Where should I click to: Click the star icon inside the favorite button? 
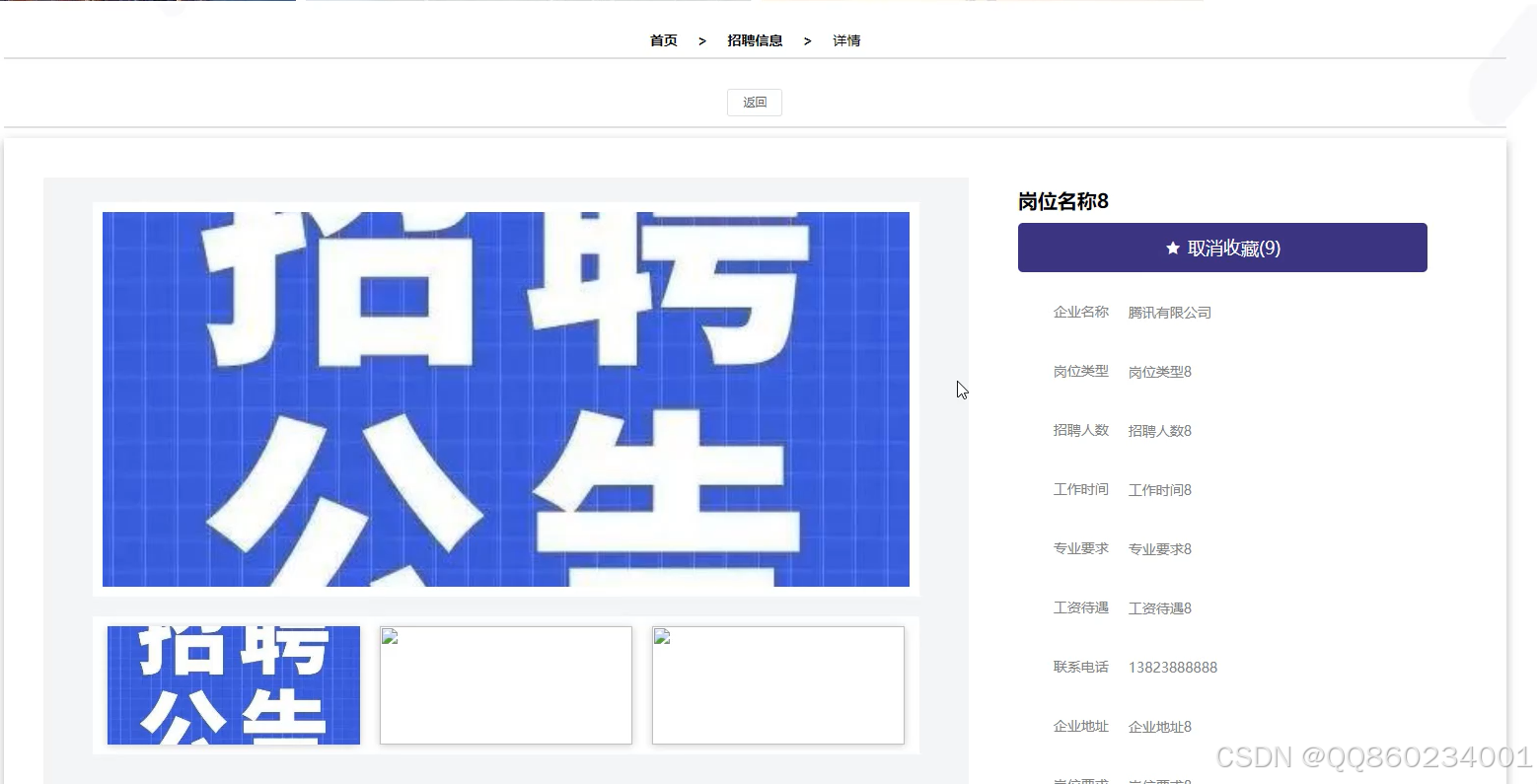[1171, 248]
